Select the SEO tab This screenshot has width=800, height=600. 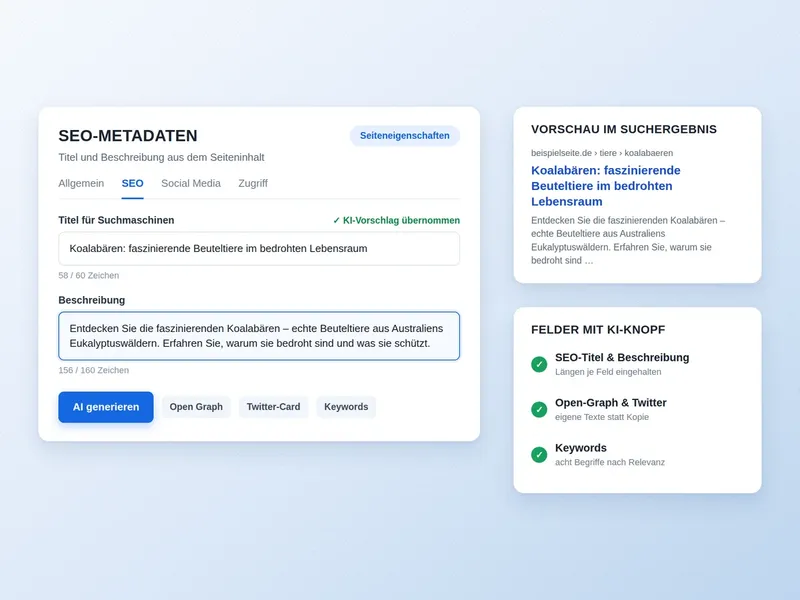click(132, 184)
